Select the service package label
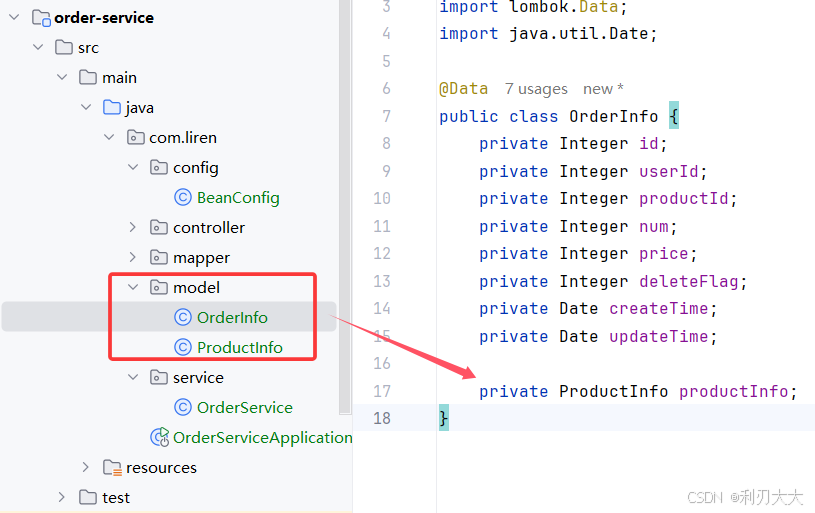 pos(199,378)
